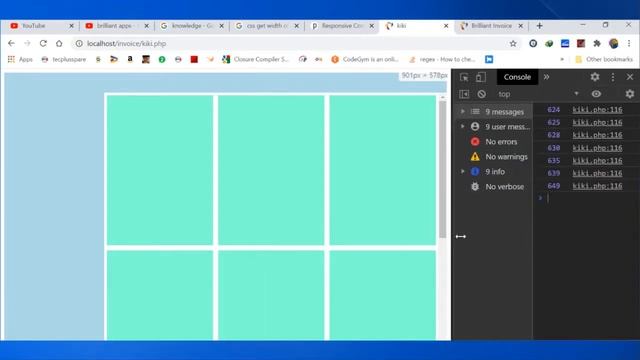This screenshot has width=640, height=360.
Task: Open the Apps bookmarks shortcut
Action: click(20, 59)
